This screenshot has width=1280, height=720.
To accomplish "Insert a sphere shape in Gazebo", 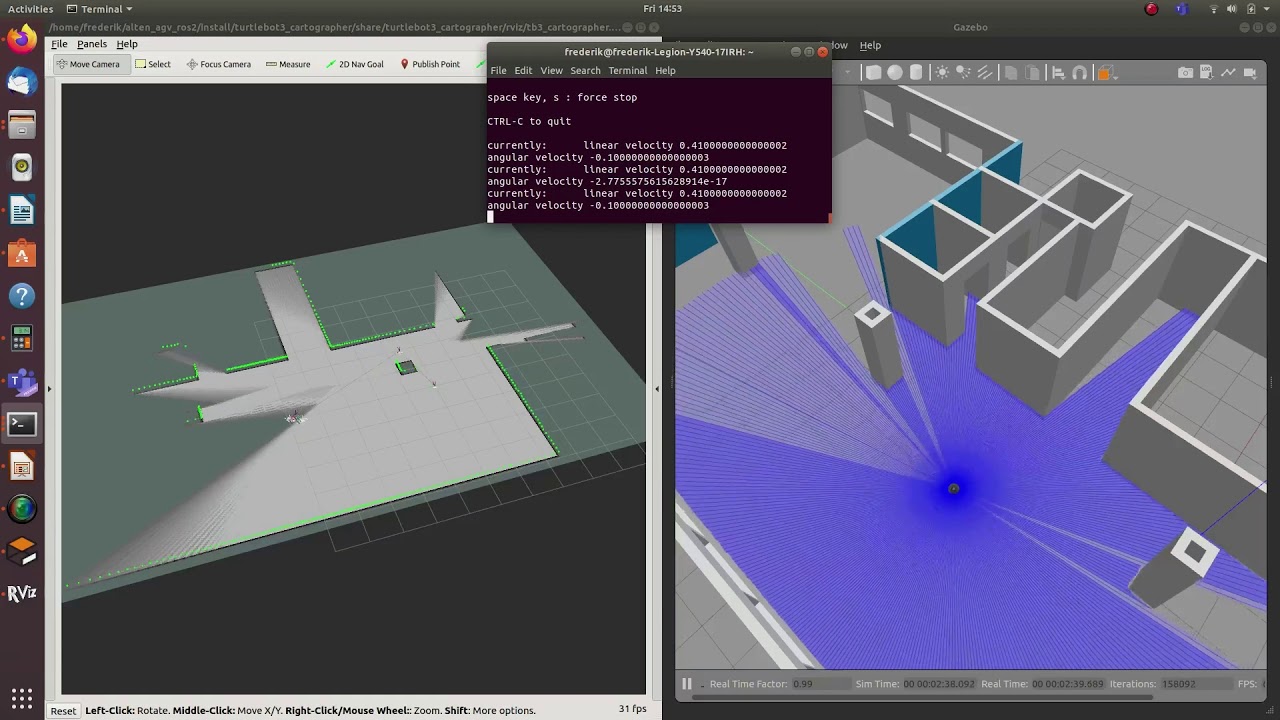I will tap(895, 72).
